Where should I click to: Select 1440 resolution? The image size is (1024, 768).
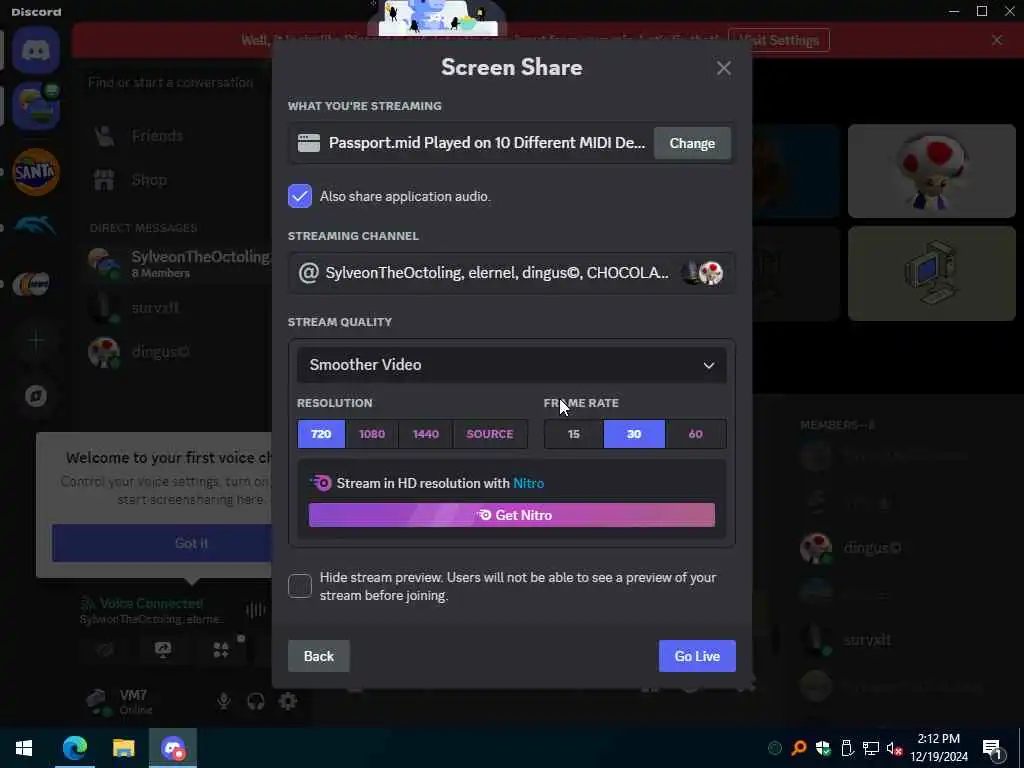(x=425, y=434)
